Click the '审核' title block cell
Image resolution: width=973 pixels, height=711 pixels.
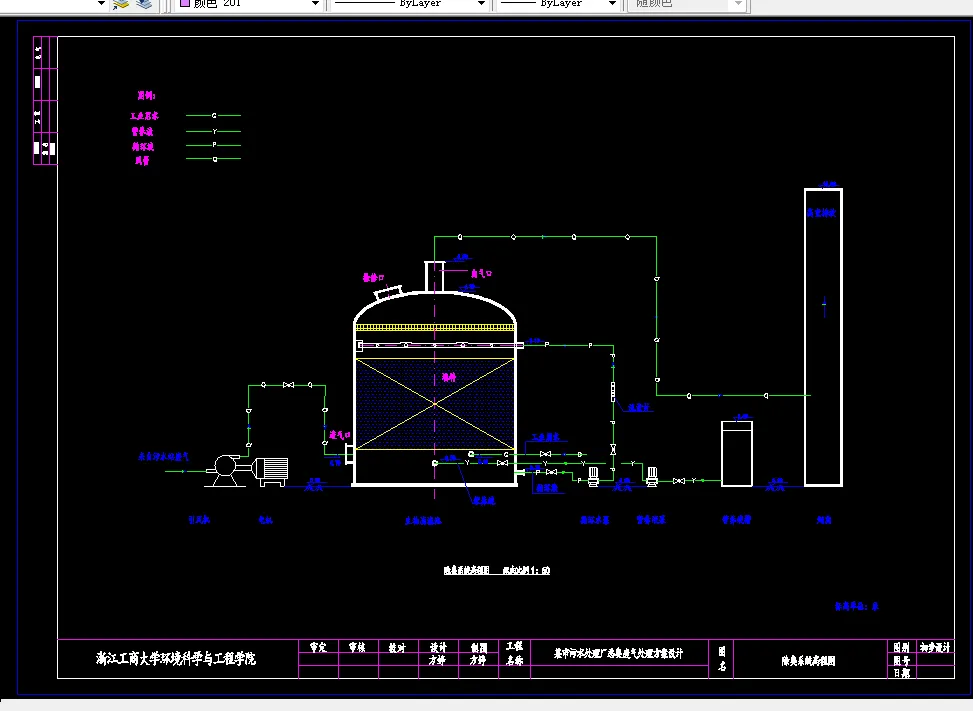(357, 648)
